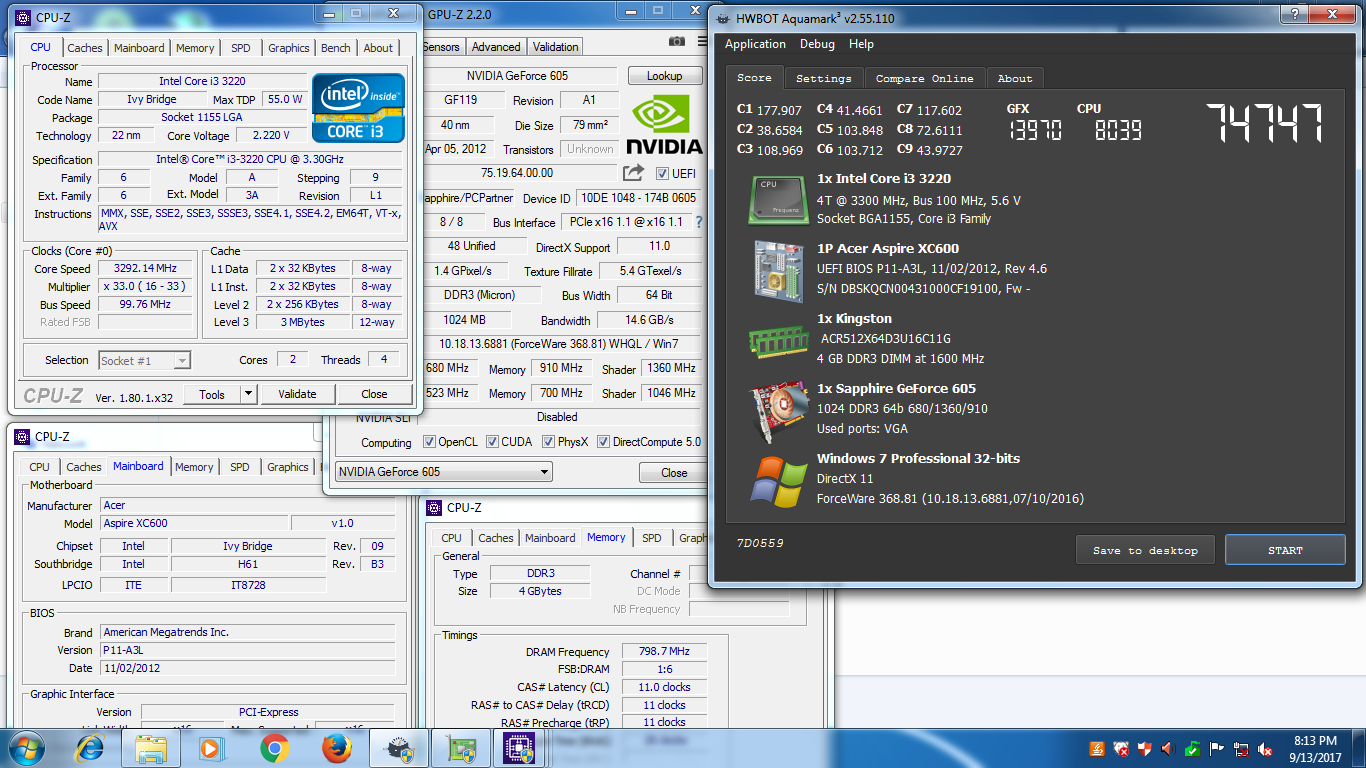Open the Memory tab in the bottom-right CPU-Z window
Screen dimensions: 1366x768
tap(606, 537)
